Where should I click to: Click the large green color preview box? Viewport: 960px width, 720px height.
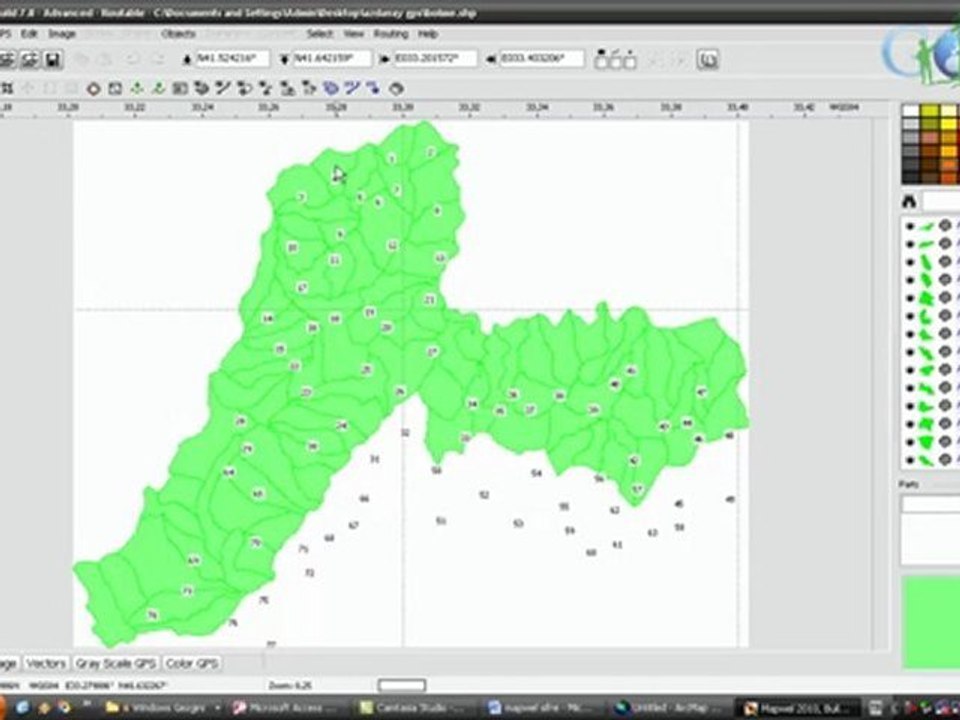[931, 621]
